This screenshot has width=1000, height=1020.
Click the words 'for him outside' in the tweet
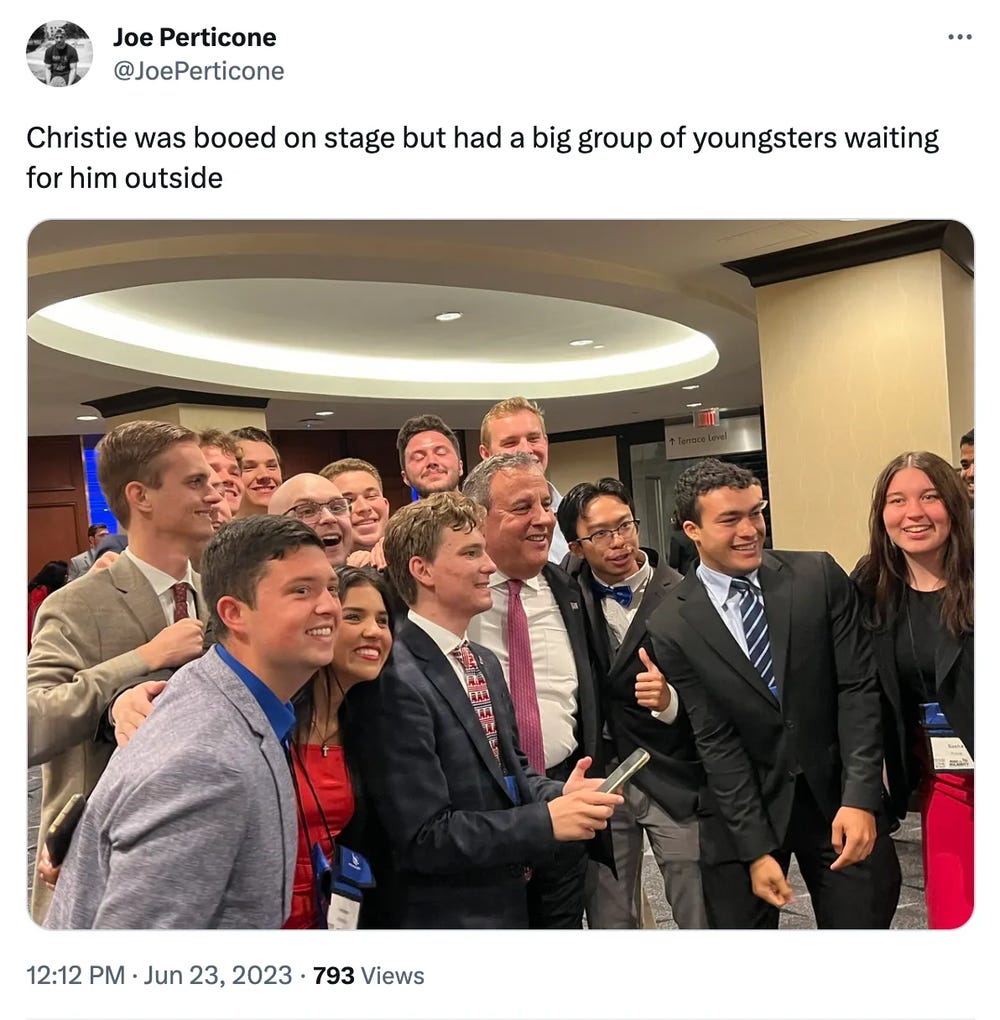[124, 178]
